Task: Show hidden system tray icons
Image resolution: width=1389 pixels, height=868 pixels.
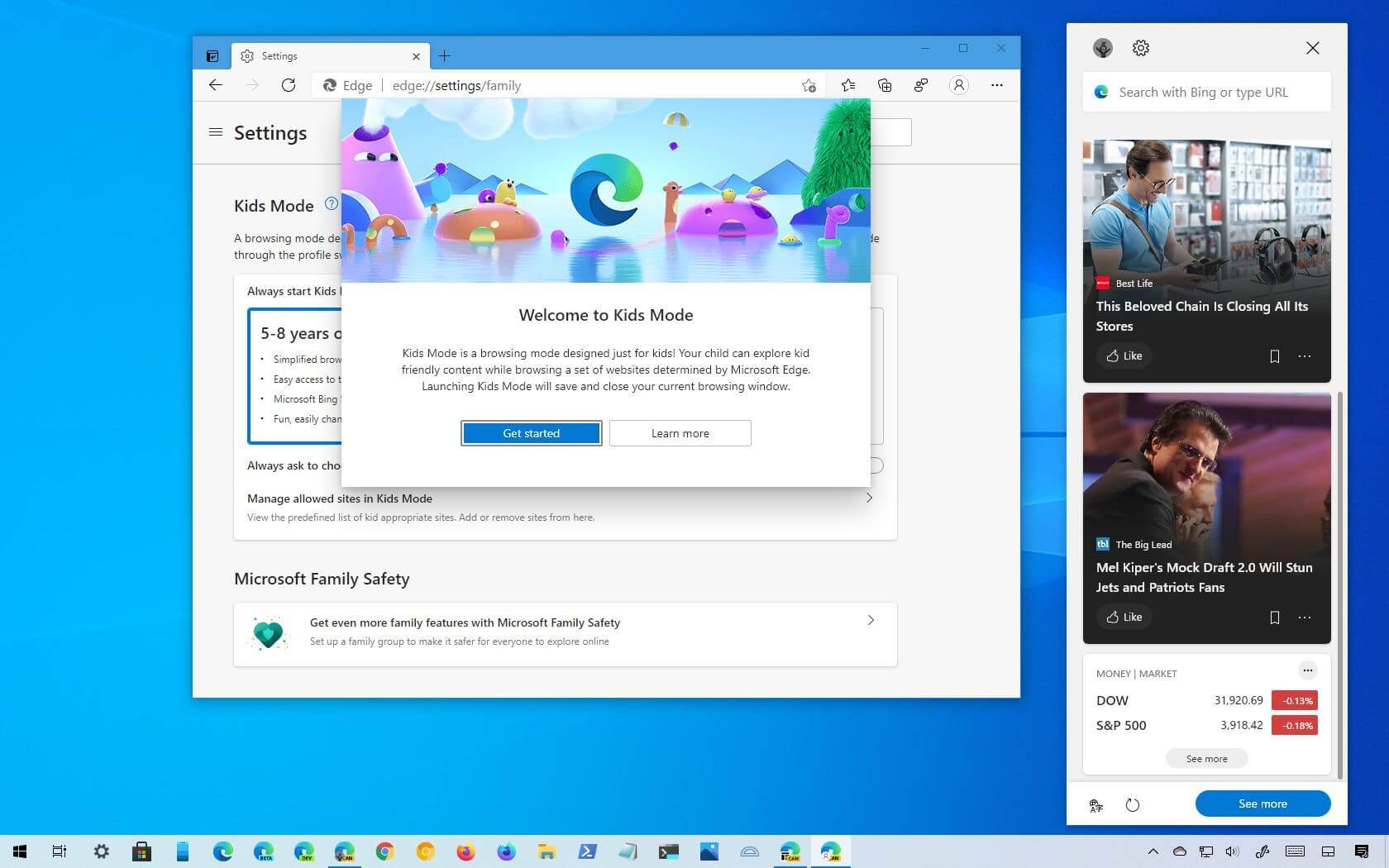Action: coord(1153,851)
